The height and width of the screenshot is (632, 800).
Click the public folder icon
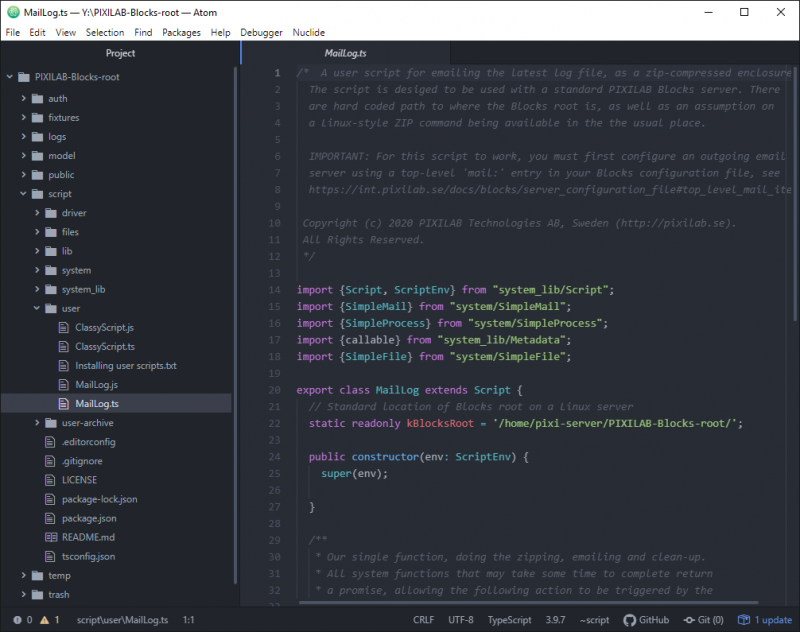click(x=37, y=175)
